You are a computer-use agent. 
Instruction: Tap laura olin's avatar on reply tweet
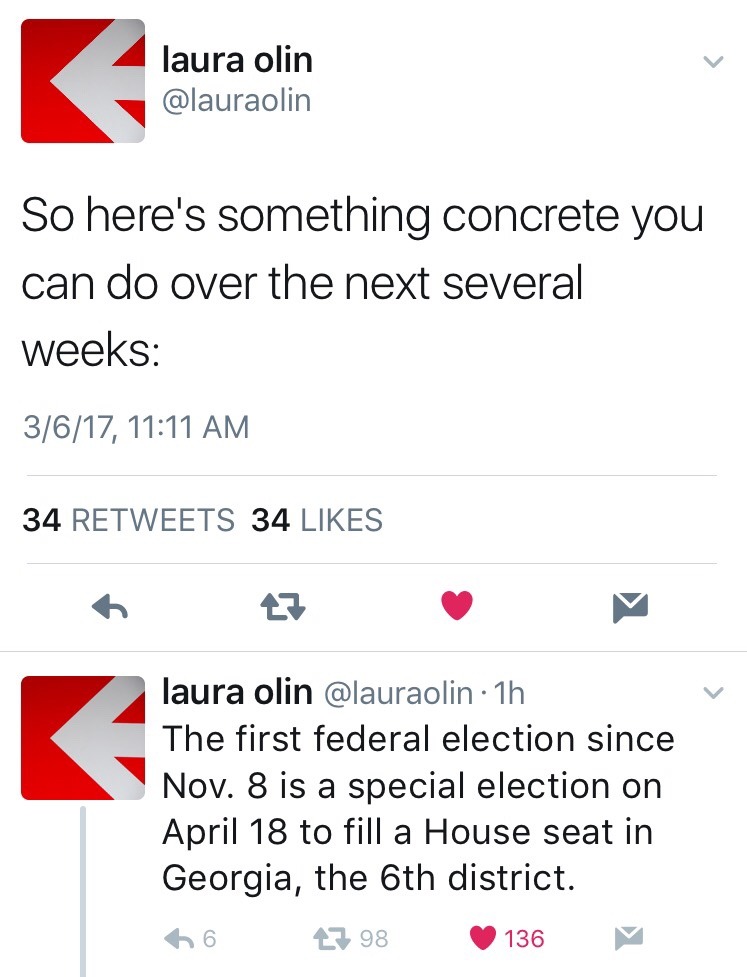point(83,738)
